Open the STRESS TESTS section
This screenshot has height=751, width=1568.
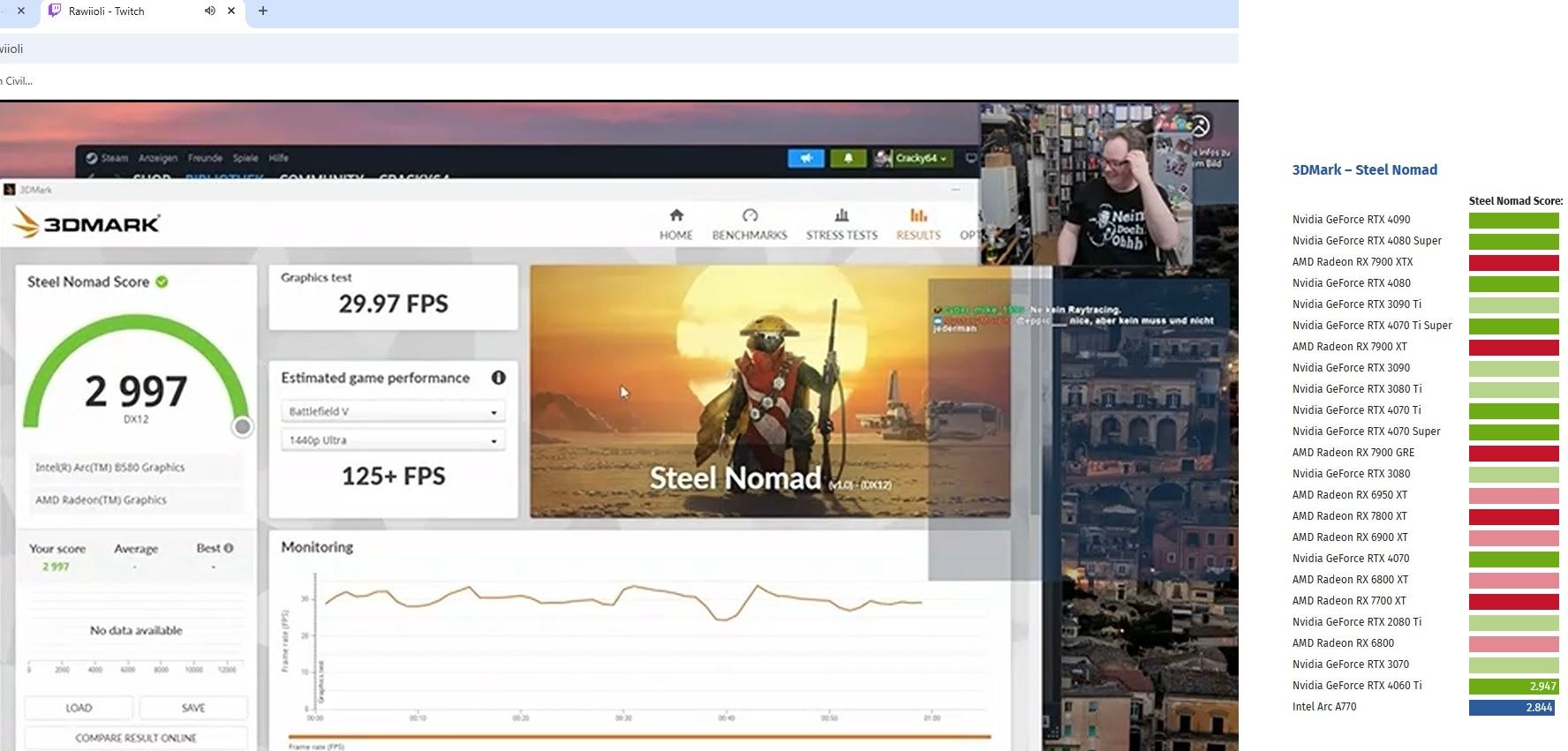(x=841, y=224)
